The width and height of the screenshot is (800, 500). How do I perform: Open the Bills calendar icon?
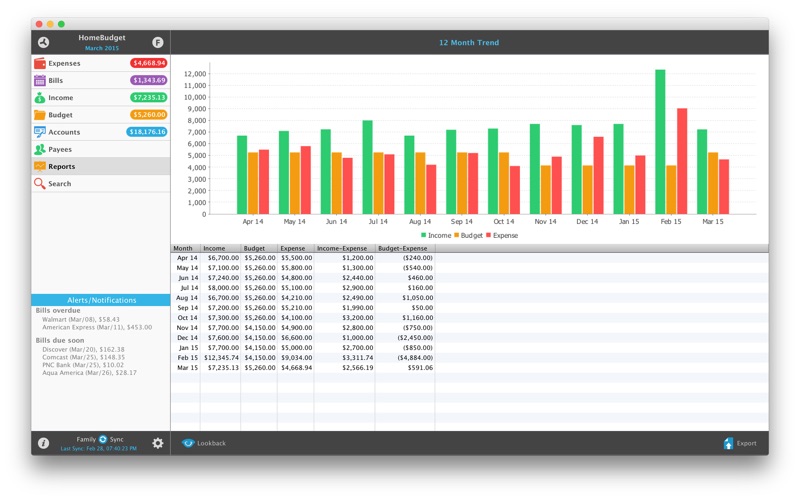40,81
